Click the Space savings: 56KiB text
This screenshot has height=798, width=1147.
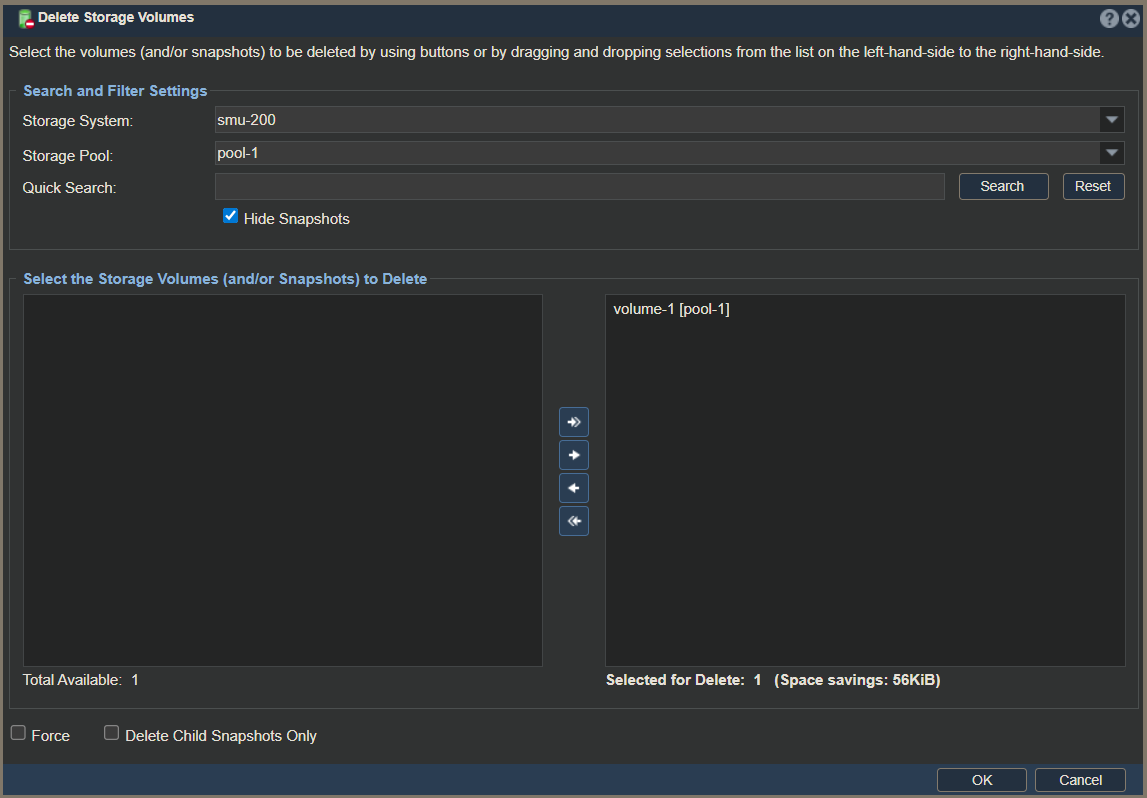click(x=857, y=680)
